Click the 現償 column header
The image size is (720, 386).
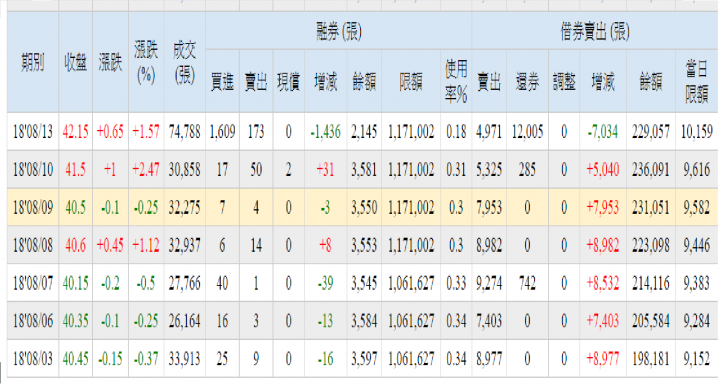(x=288, y=82)
